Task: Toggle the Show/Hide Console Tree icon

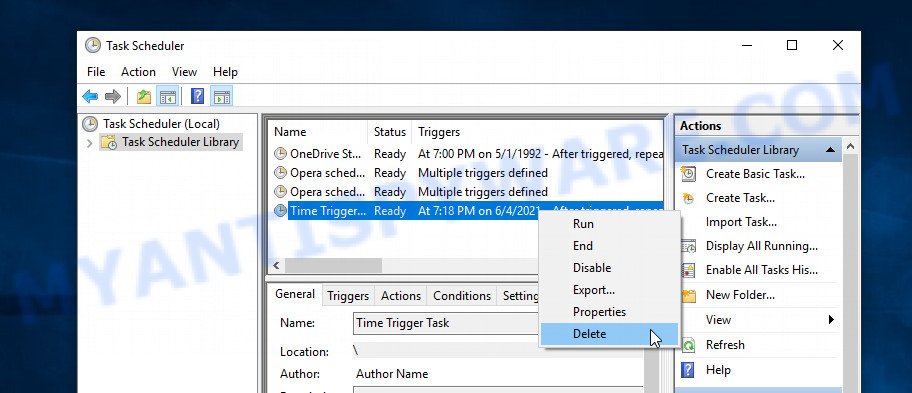Action: [168, 97]
